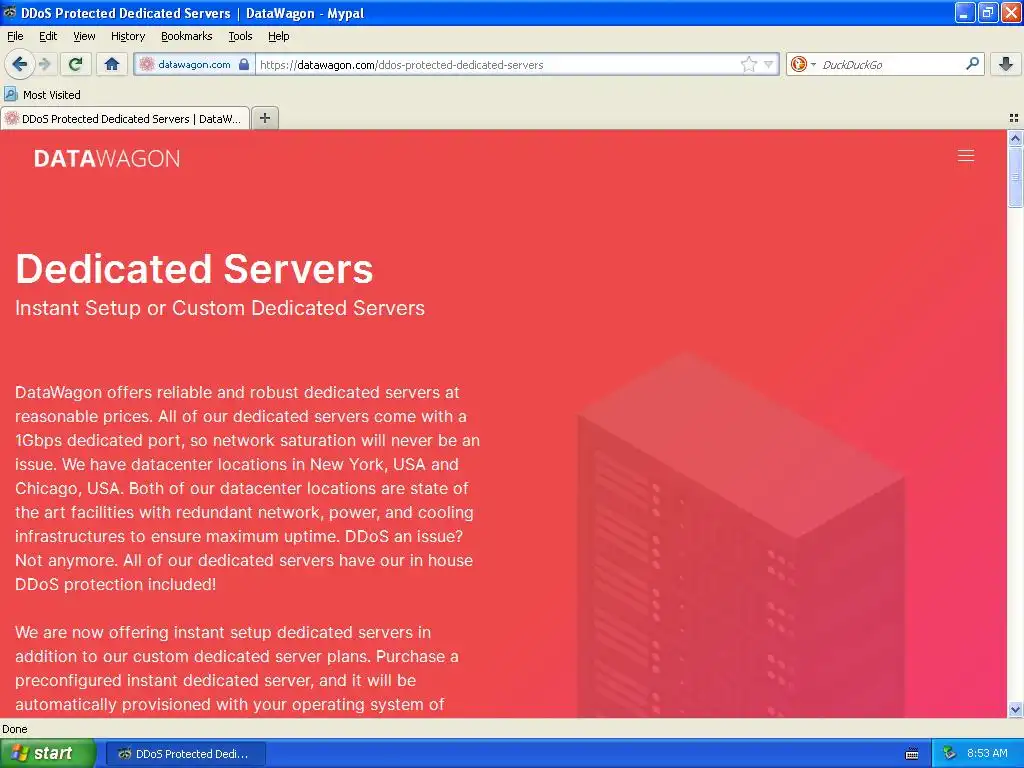Viewport: 1024px width, 768px height.
Task: Open a new tab with plus button
Action: 264,118
